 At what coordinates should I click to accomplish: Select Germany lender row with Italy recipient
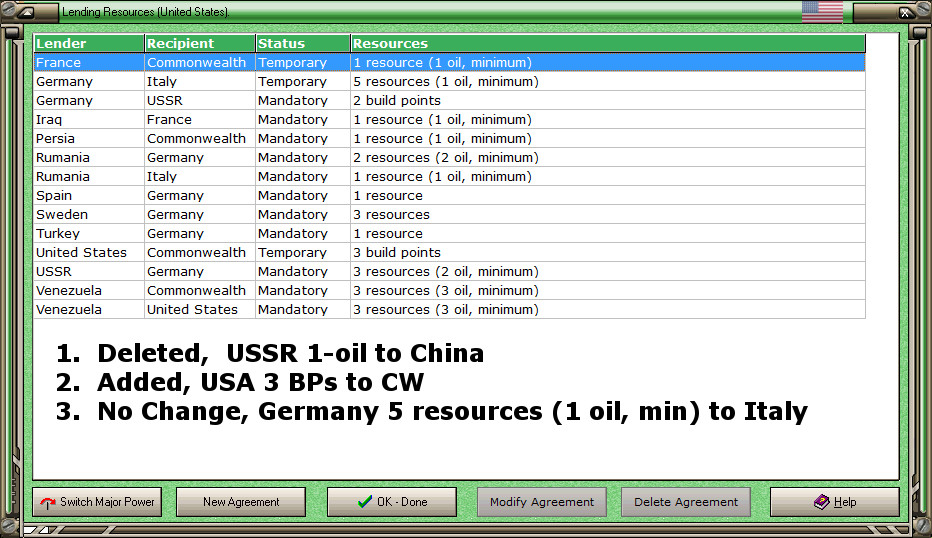pyautogui.click(x=449, y=81)
